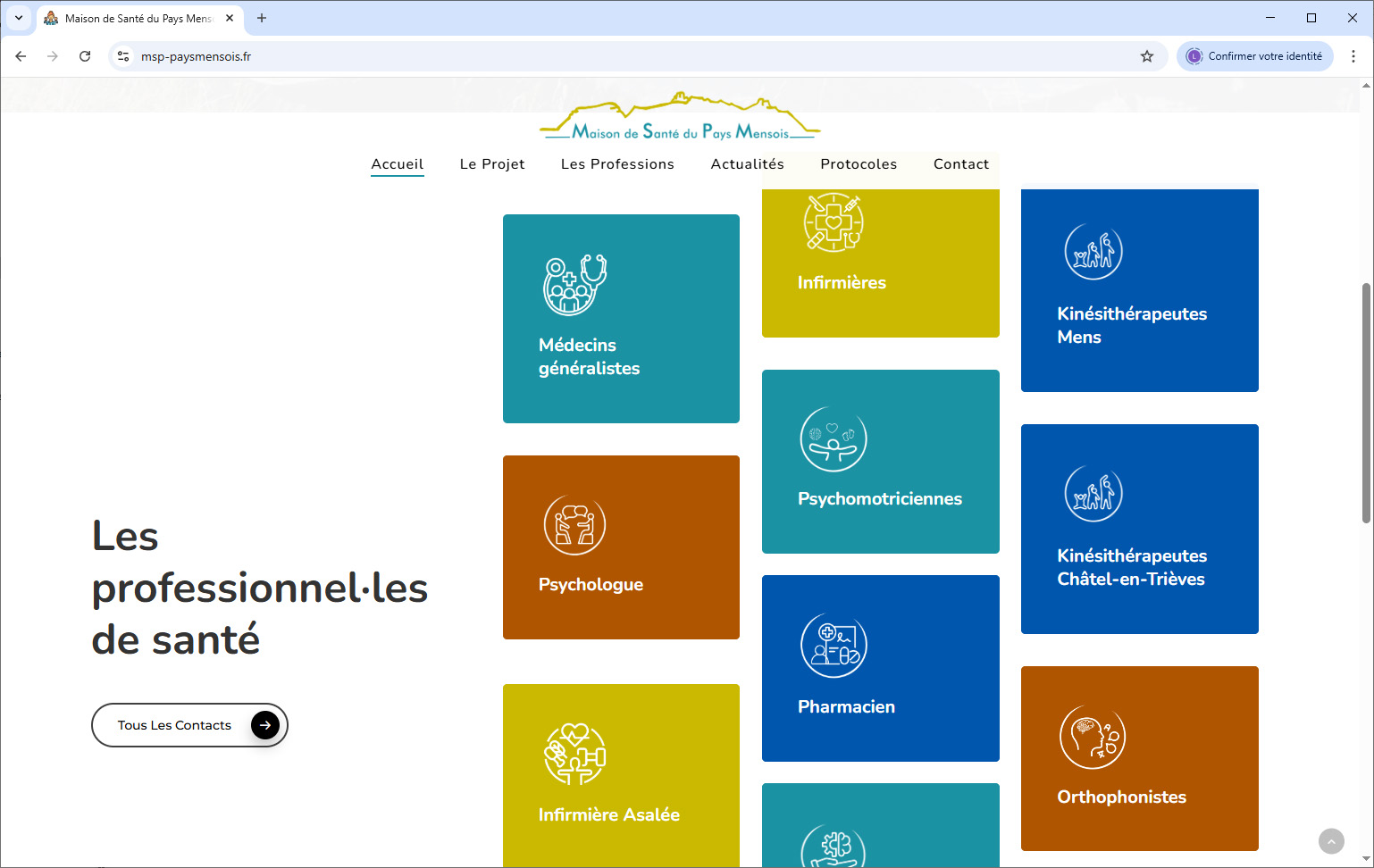The width and height of the screenshot is (1374, 868).
Task: Open the tab search dropdown arrow
Action: (x=19, y=18)
